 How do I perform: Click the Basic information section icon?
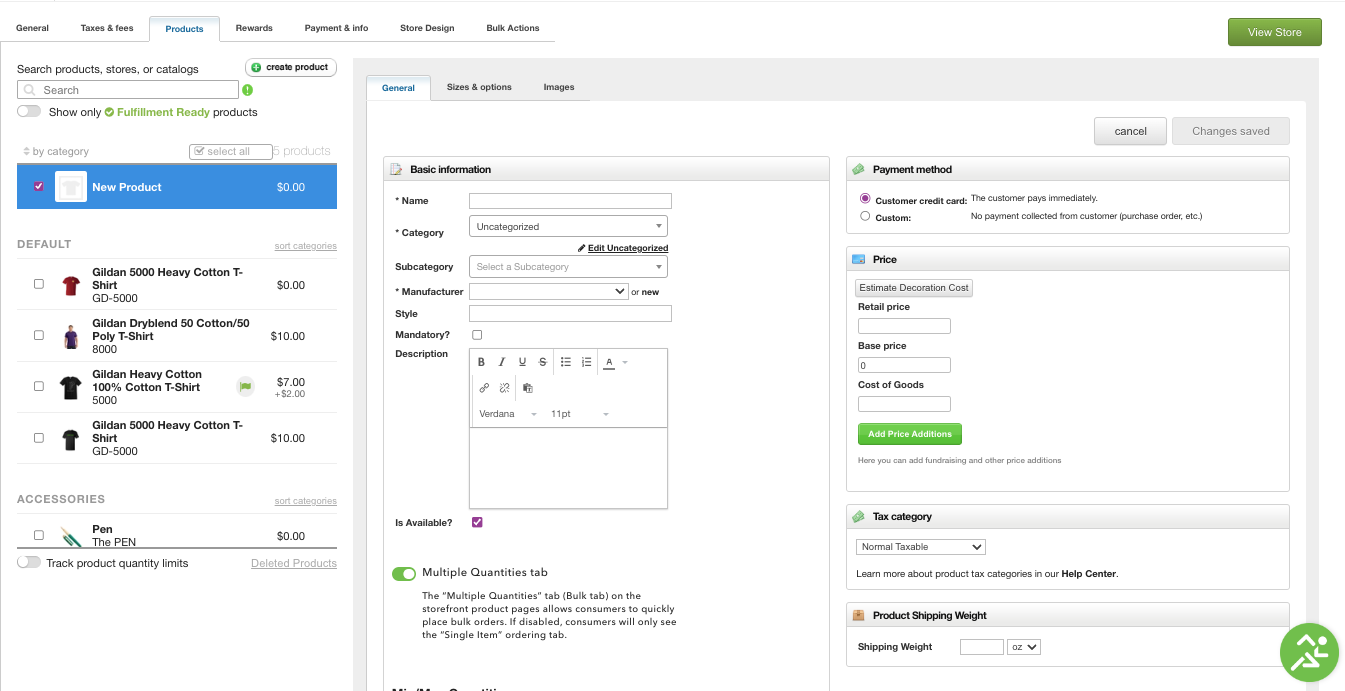(x=396, y=170)
